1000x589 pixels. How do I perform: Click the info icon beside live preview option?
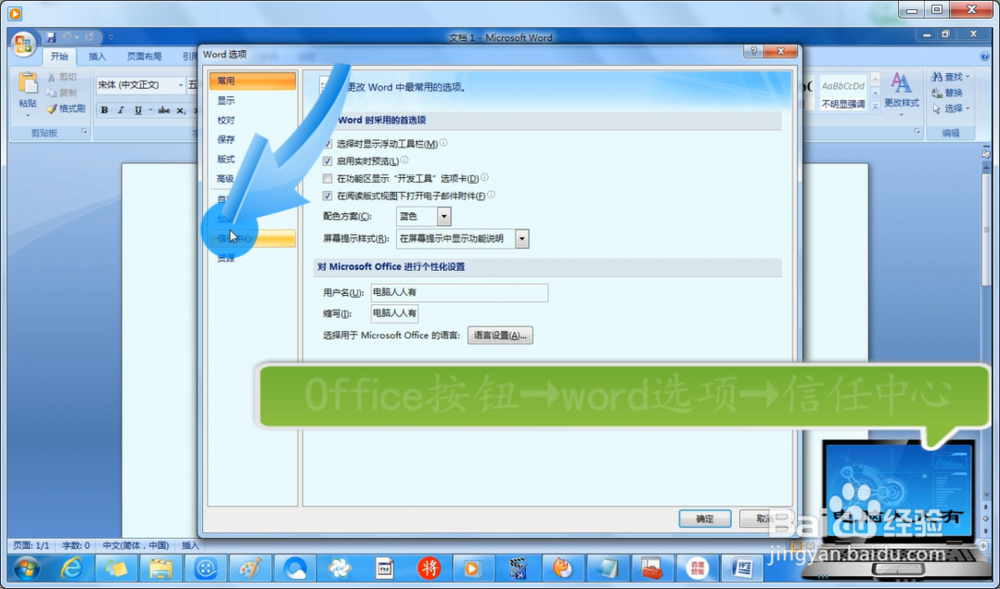point(404,160)
